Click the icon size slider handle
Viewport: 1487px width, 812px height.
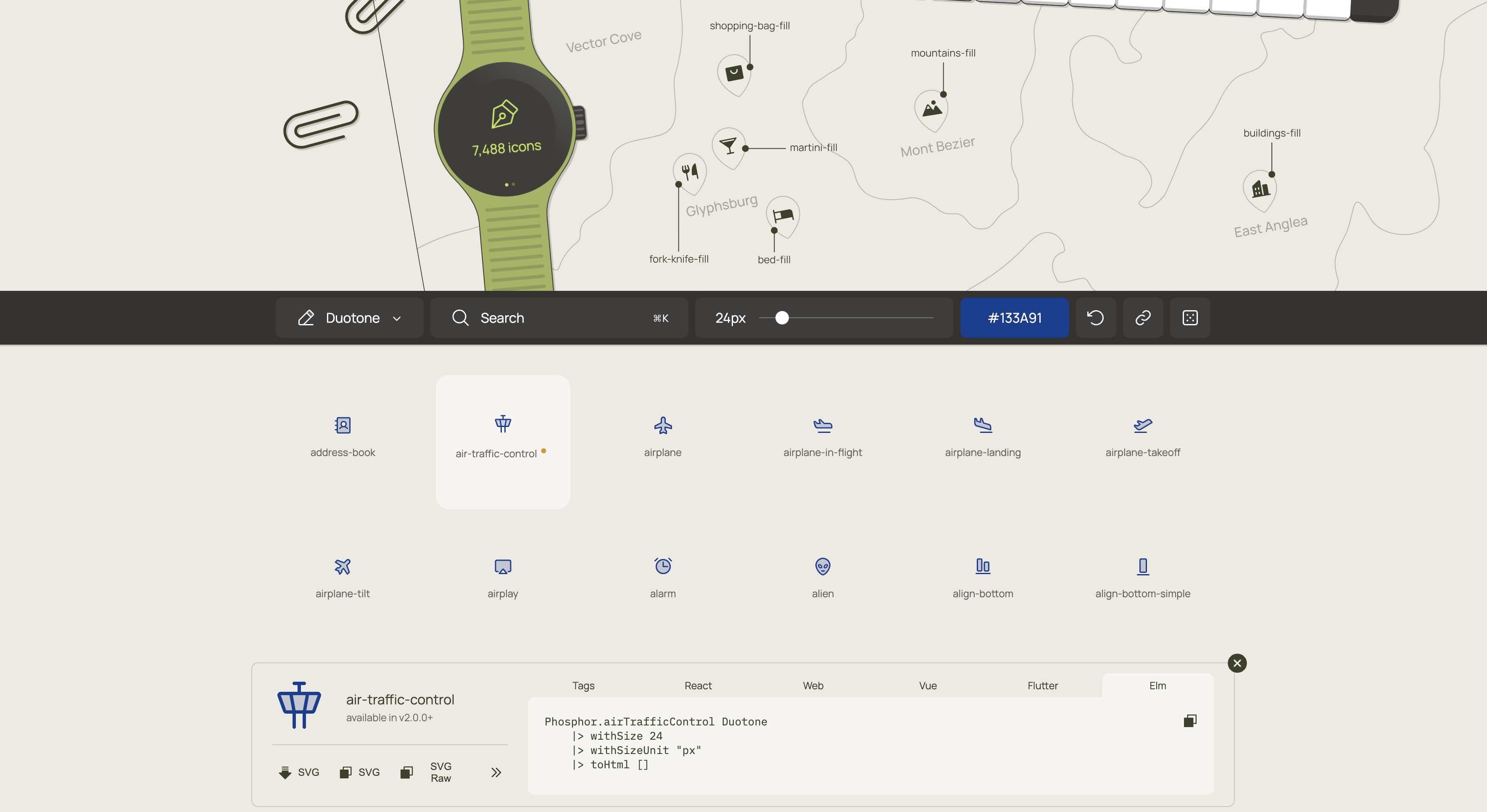(782, 317)
